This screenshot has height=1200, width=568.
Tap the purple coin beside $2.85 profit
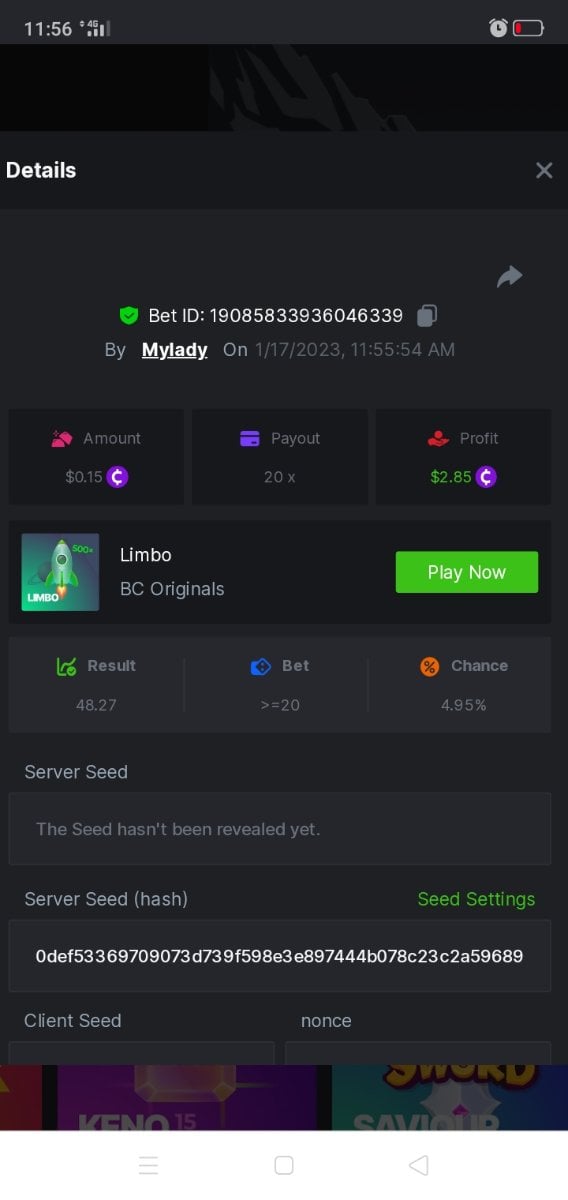(486, 477)
